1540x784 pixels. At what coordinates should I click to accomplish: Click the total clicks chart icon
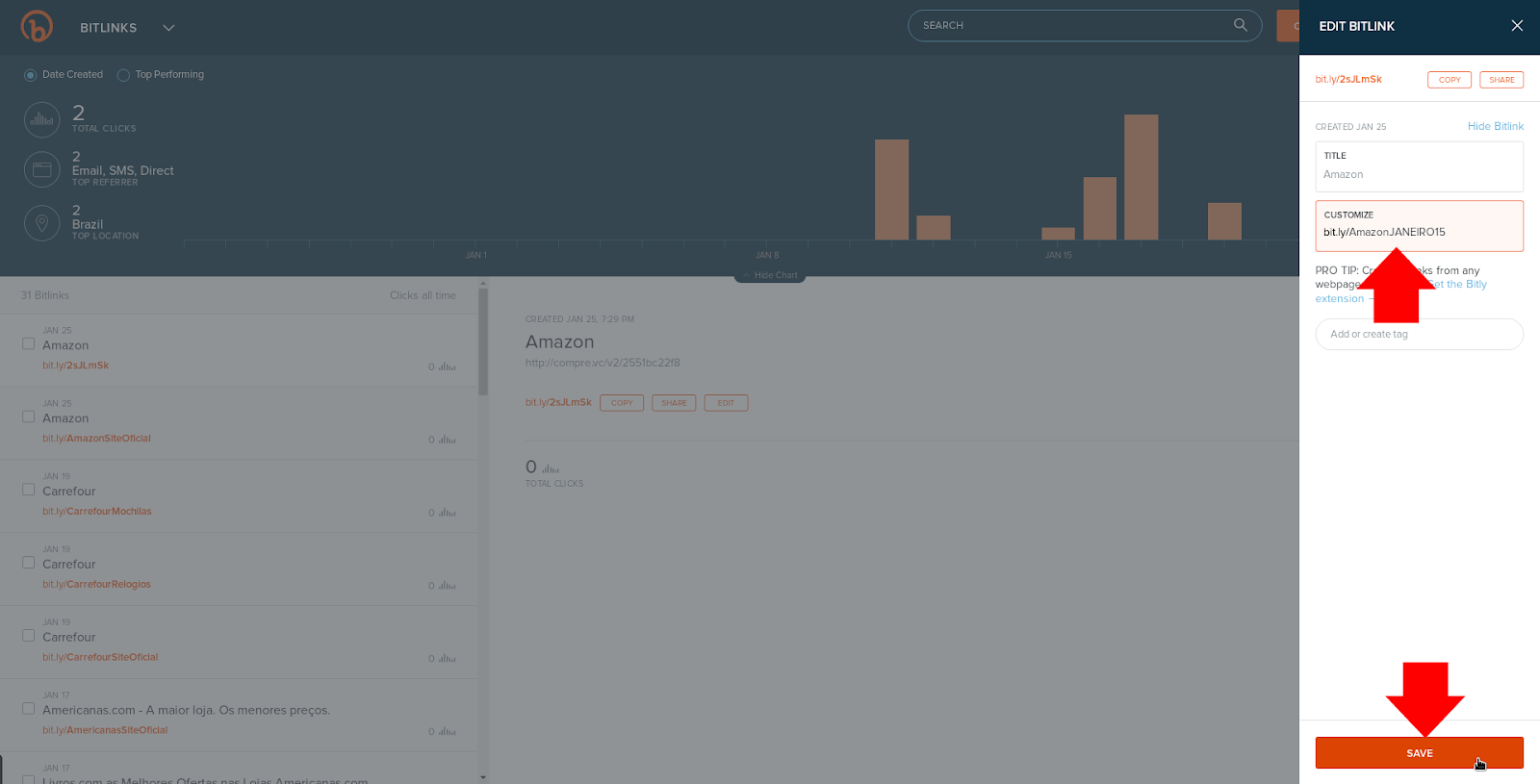(41, 119)
